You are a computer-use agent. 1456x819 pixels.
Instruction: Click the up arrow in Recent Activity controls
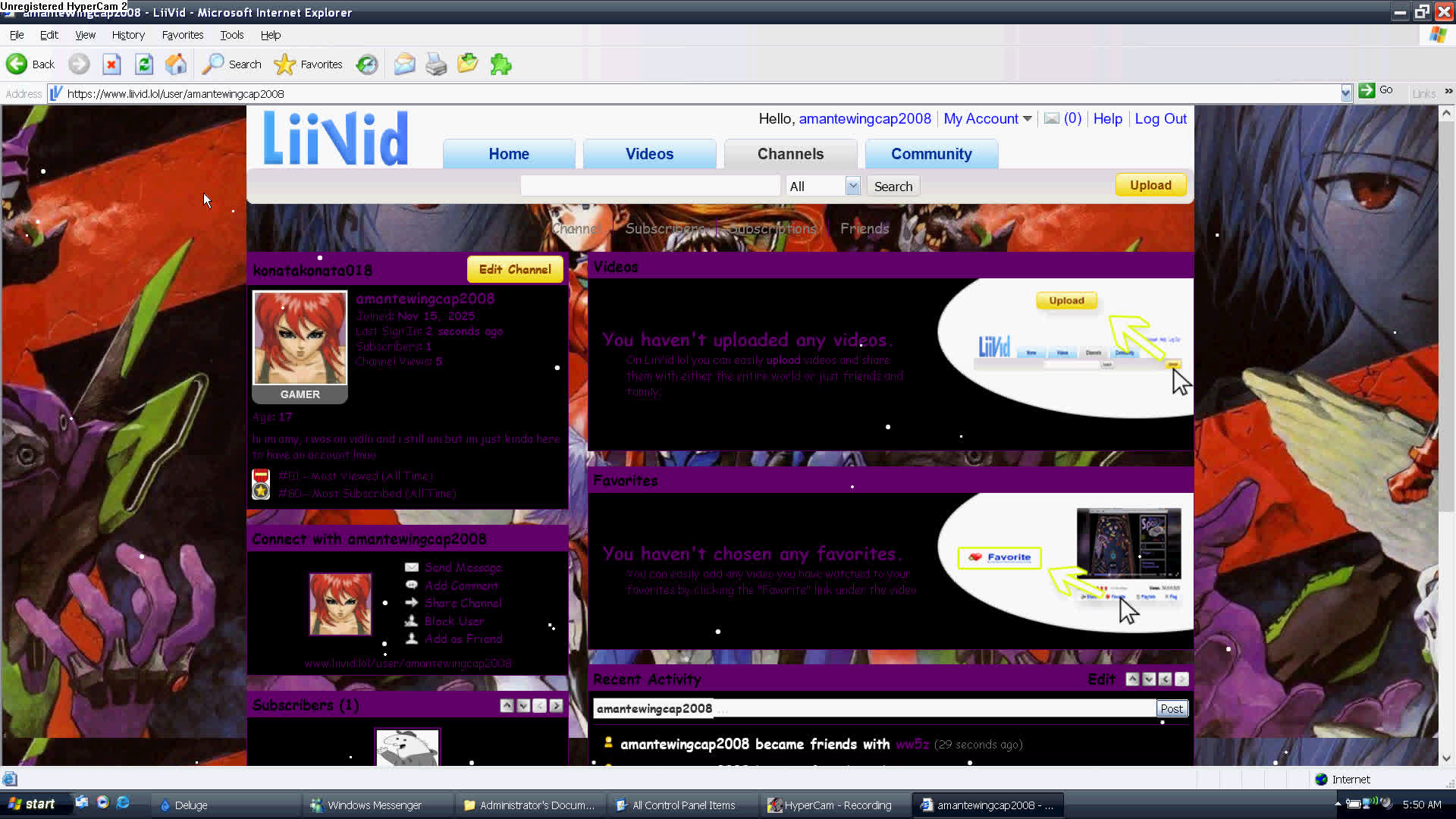(1133, 679)
